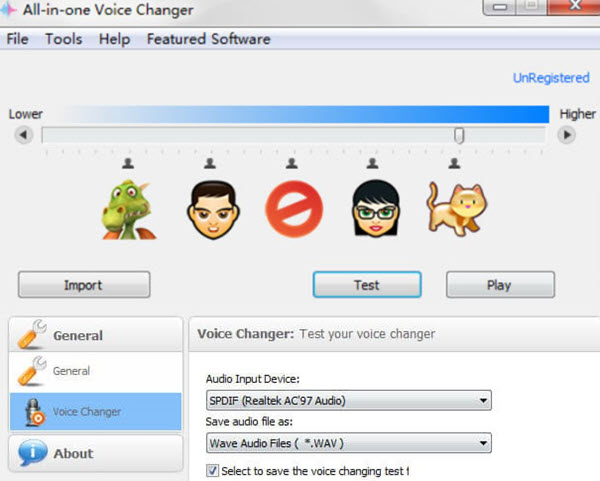Viewport: 600px width, 481px height.
Task: Click the person marker above the female face
Action: point(372,163)
